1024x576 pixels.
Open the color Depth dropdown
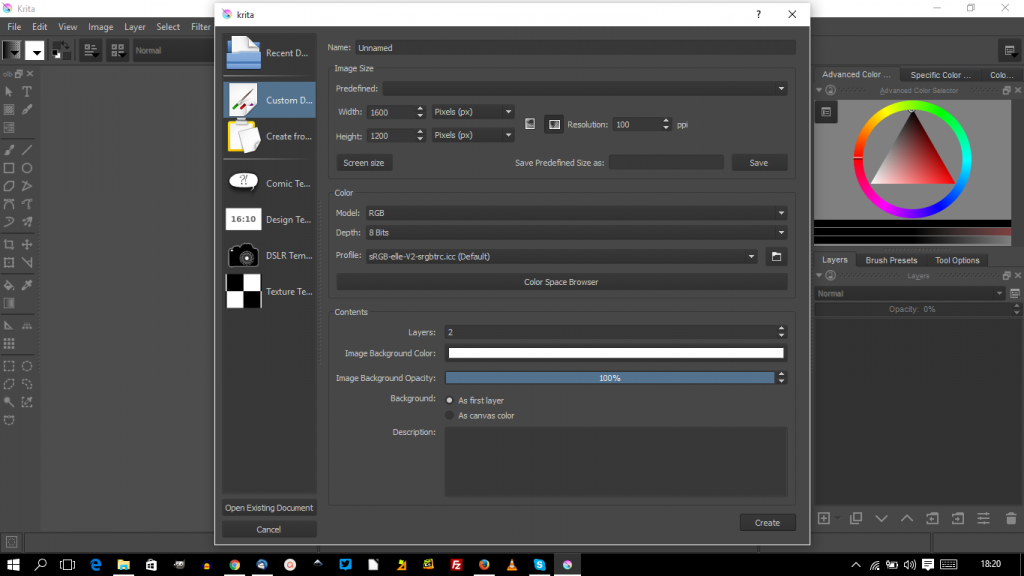tap(576, 233)
